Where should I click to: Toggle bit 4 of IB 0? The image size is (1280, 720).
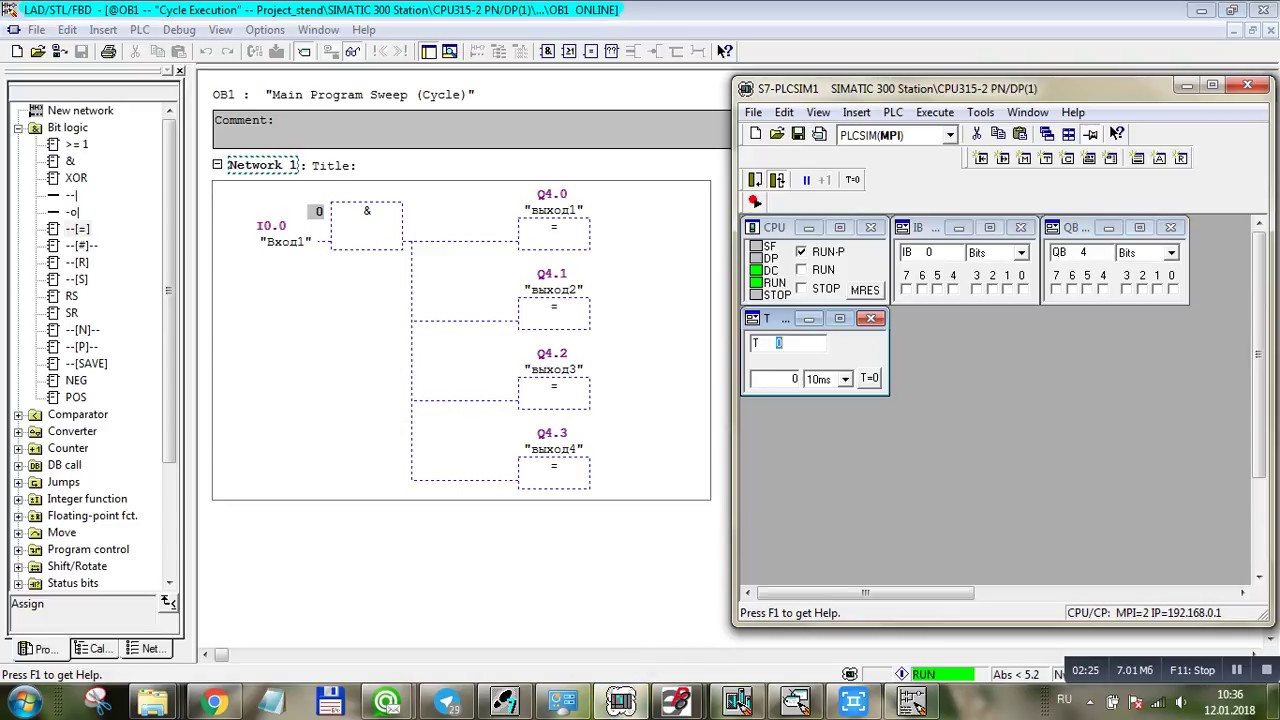952,290
